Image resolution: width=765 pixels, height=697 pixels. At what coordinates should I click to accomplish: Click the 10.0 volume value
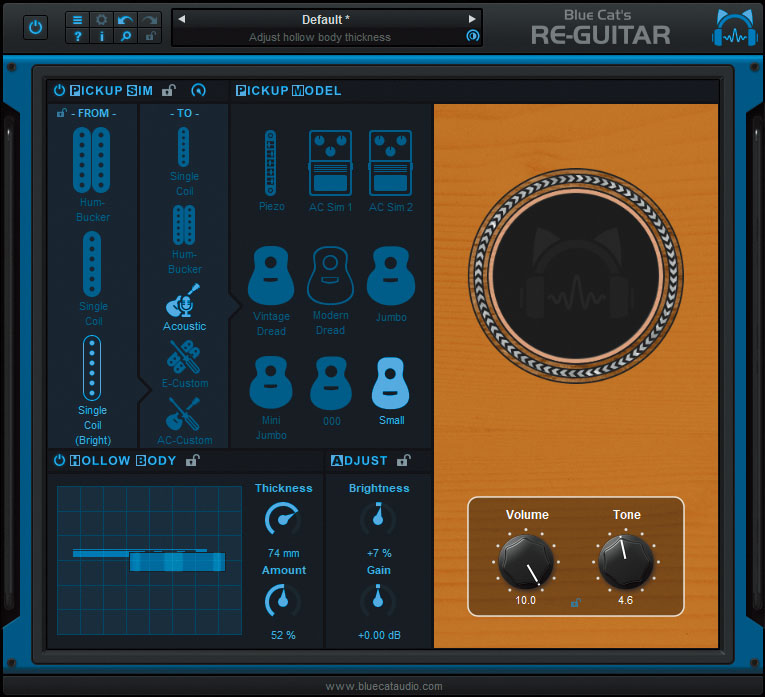pos(525,600)
